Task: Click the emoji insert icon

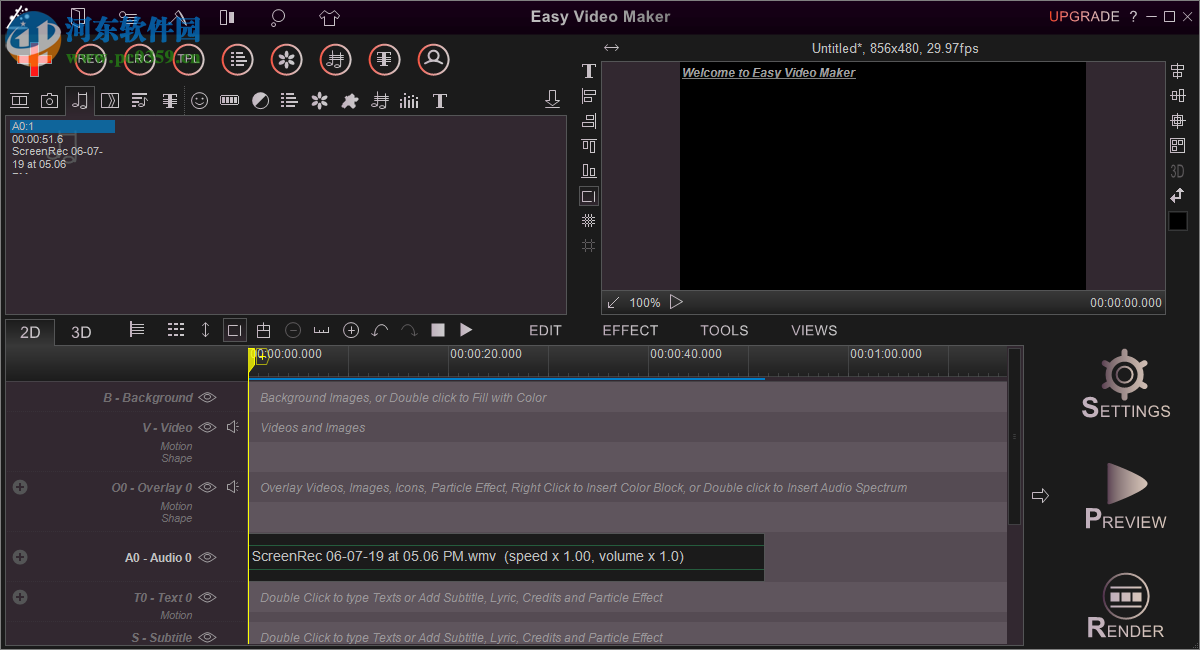Action: (199, 100)
